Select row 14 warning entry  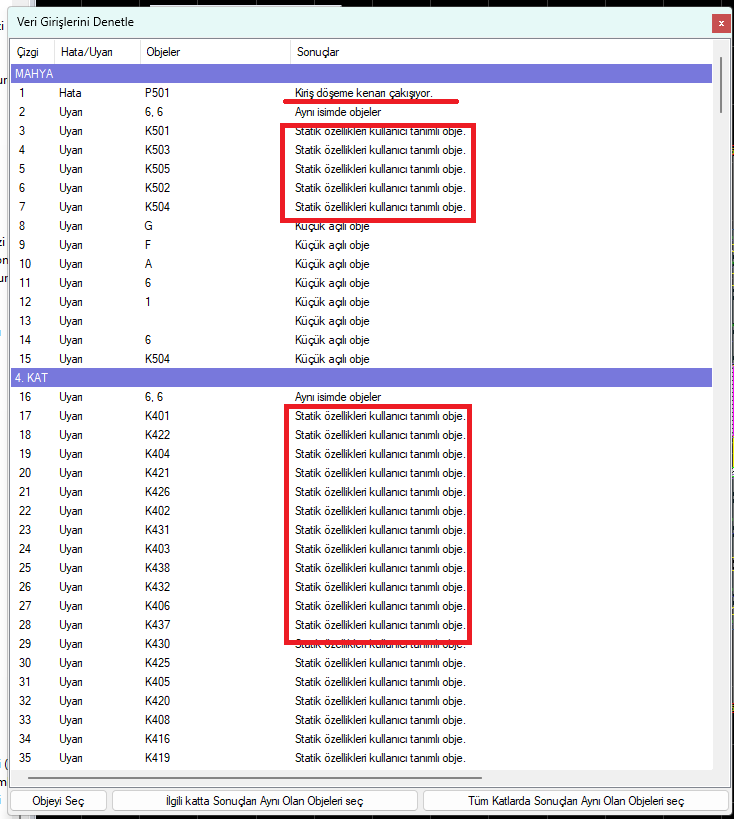(x=362, y=340)
